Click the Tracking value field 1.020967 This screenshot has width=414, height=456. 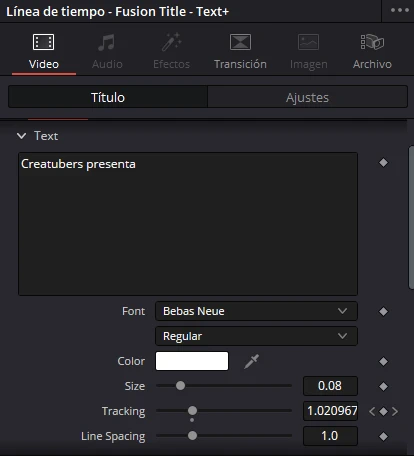click(x=330, y=411)
